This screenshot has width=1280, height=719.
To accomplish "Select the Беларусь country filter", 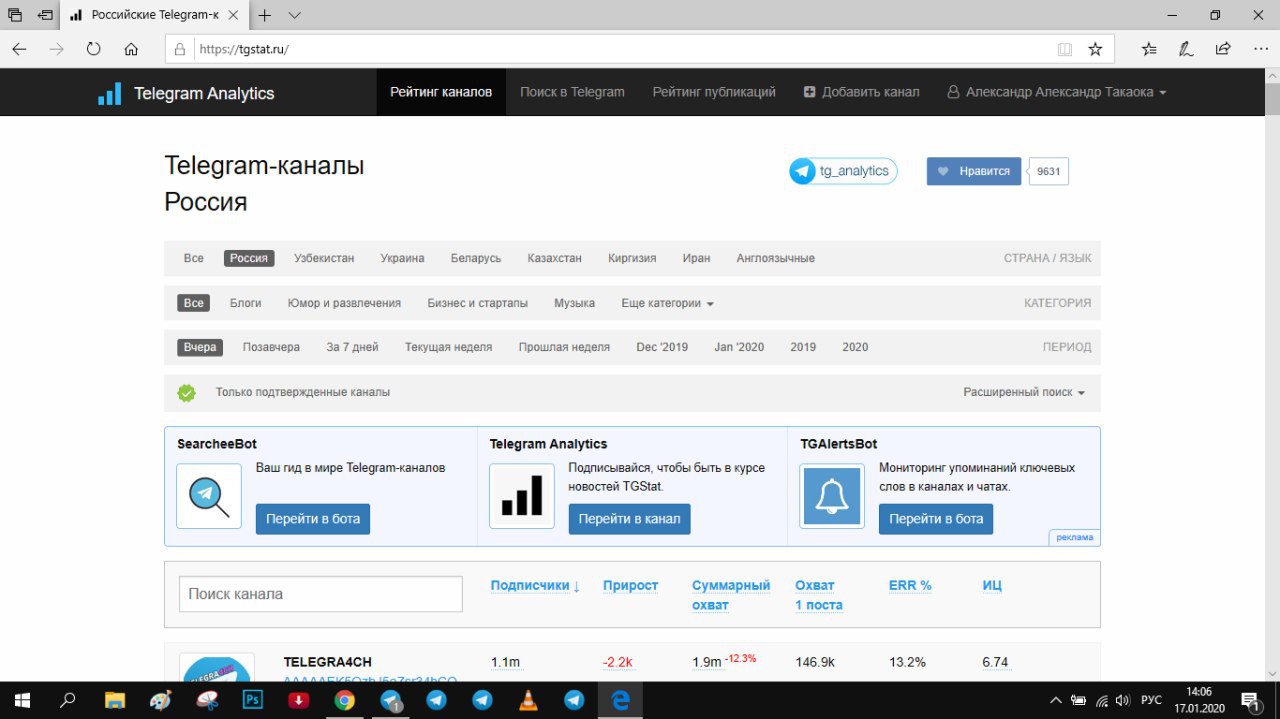I will tap(476, 258).
